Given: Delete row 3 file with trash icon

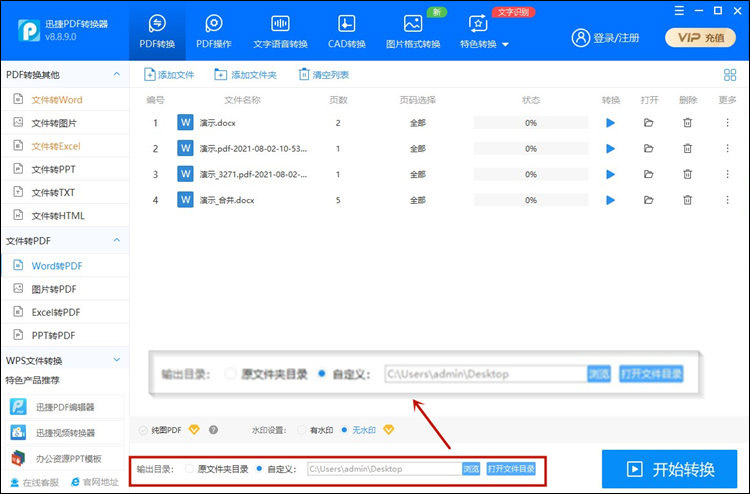Looking at the screenshot, I should click(687, 174).
